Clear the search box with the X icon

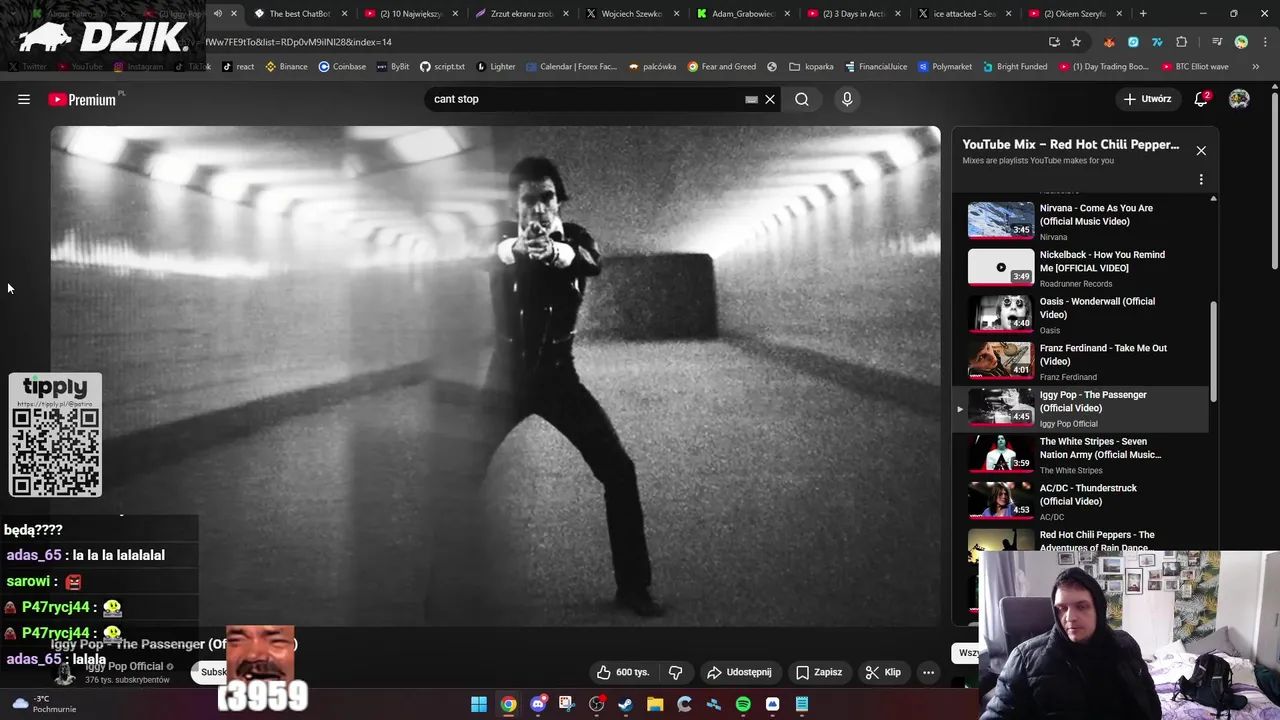point(770,99)
